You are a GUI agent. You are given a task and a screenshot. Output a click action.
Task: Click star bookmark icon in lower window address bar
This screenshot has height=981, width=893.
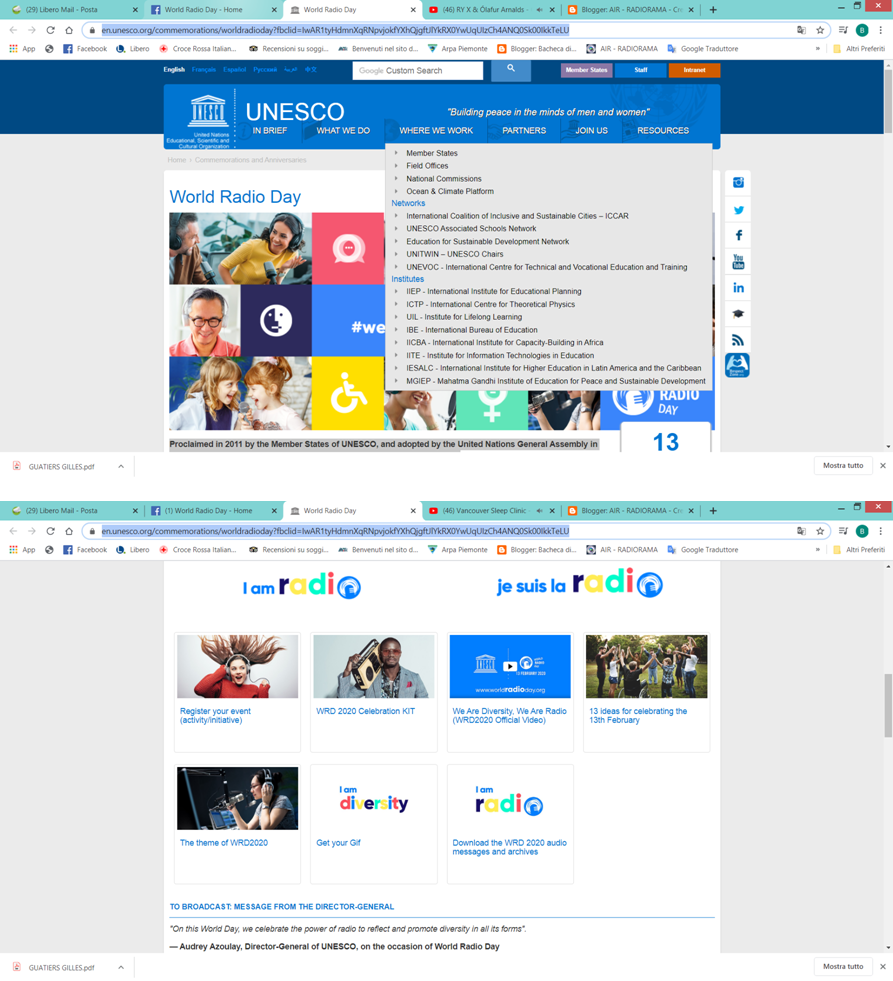pos(820,531)
